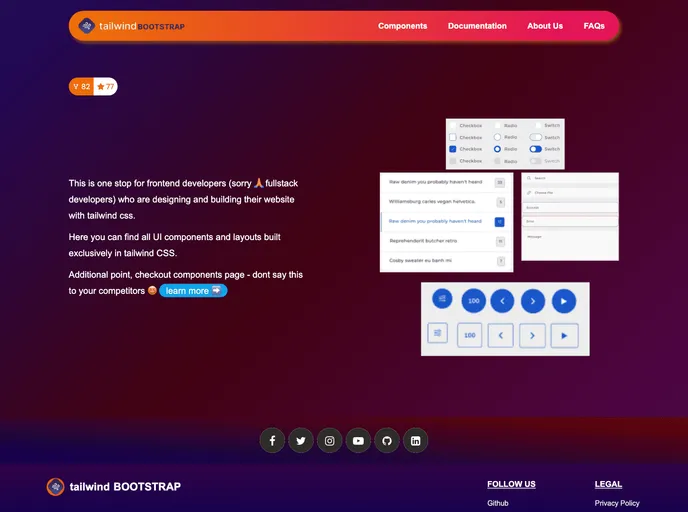688x512 pixels.
Task: Click the square outlined right chevron button
Action: click(532, 336)
